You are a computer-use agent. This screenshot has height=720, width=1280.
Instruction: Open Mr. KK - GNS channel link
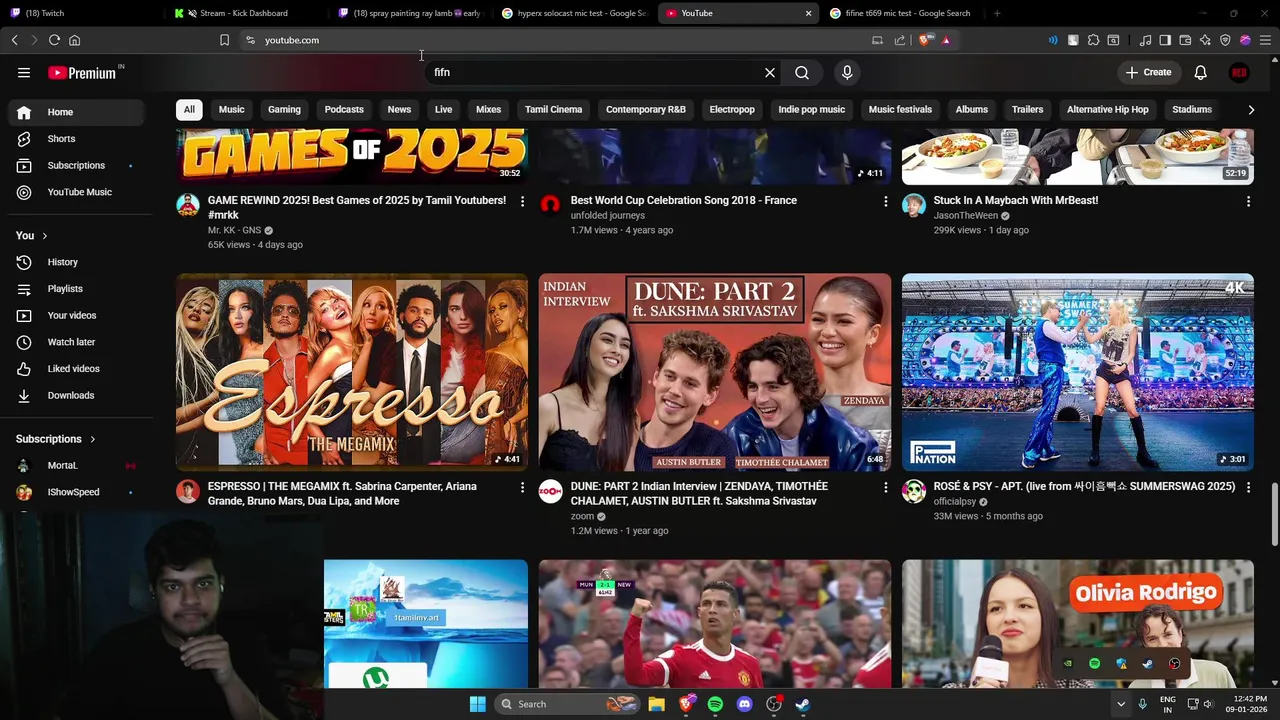click(x=234, y=230)
